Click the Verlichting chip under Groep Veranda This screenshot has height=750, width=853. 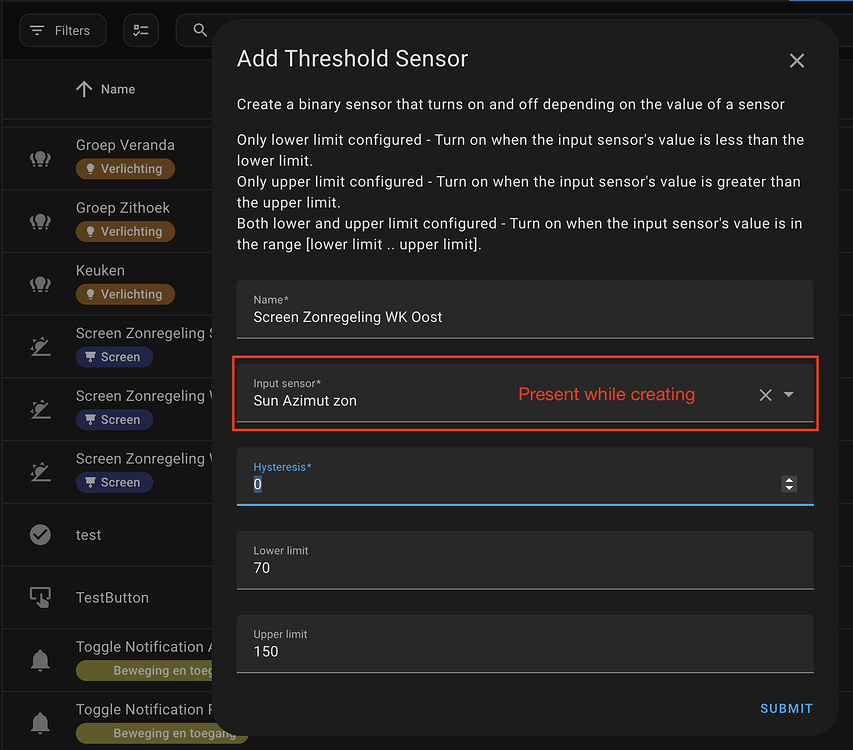[x=125, y=169]
